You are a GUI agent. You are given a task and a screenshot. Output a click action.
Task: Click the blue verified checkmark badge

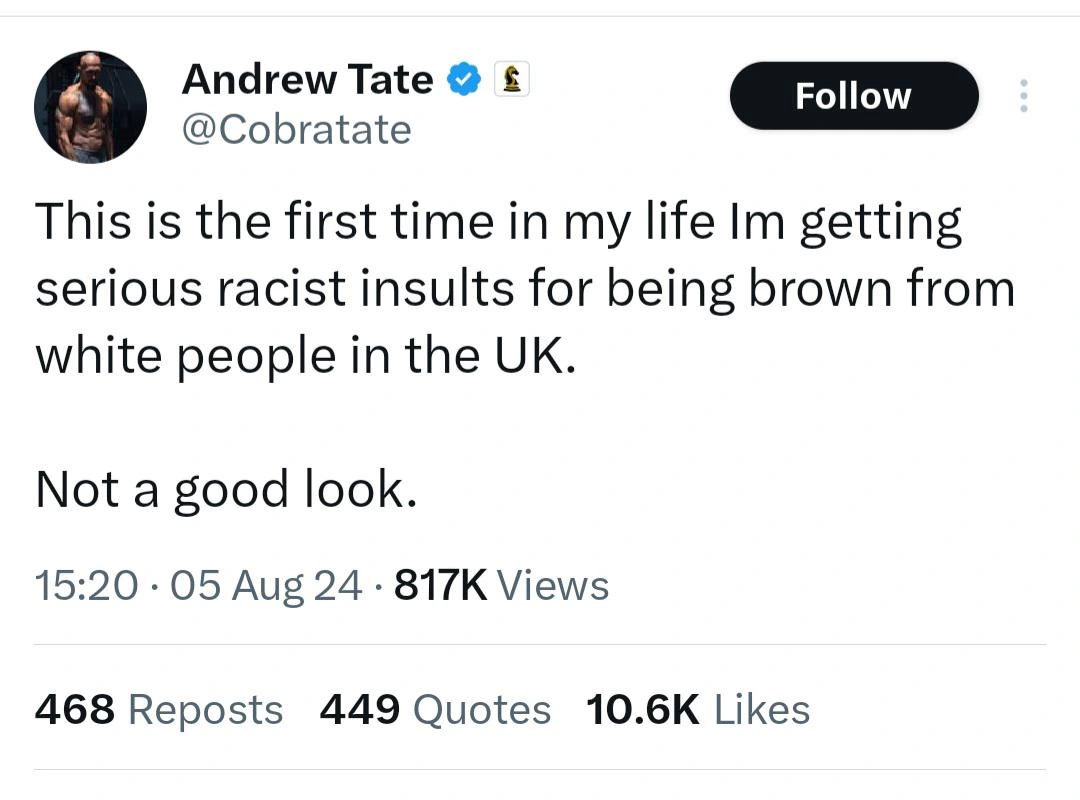pyautogui.click(x=463, y=80)
